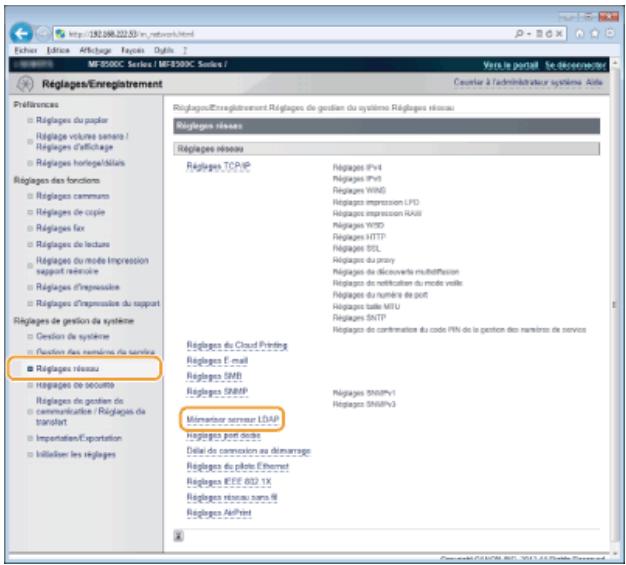626x565 pixels.
Task: Click the stop loading X icon
Action: click(x=559, y=34)
